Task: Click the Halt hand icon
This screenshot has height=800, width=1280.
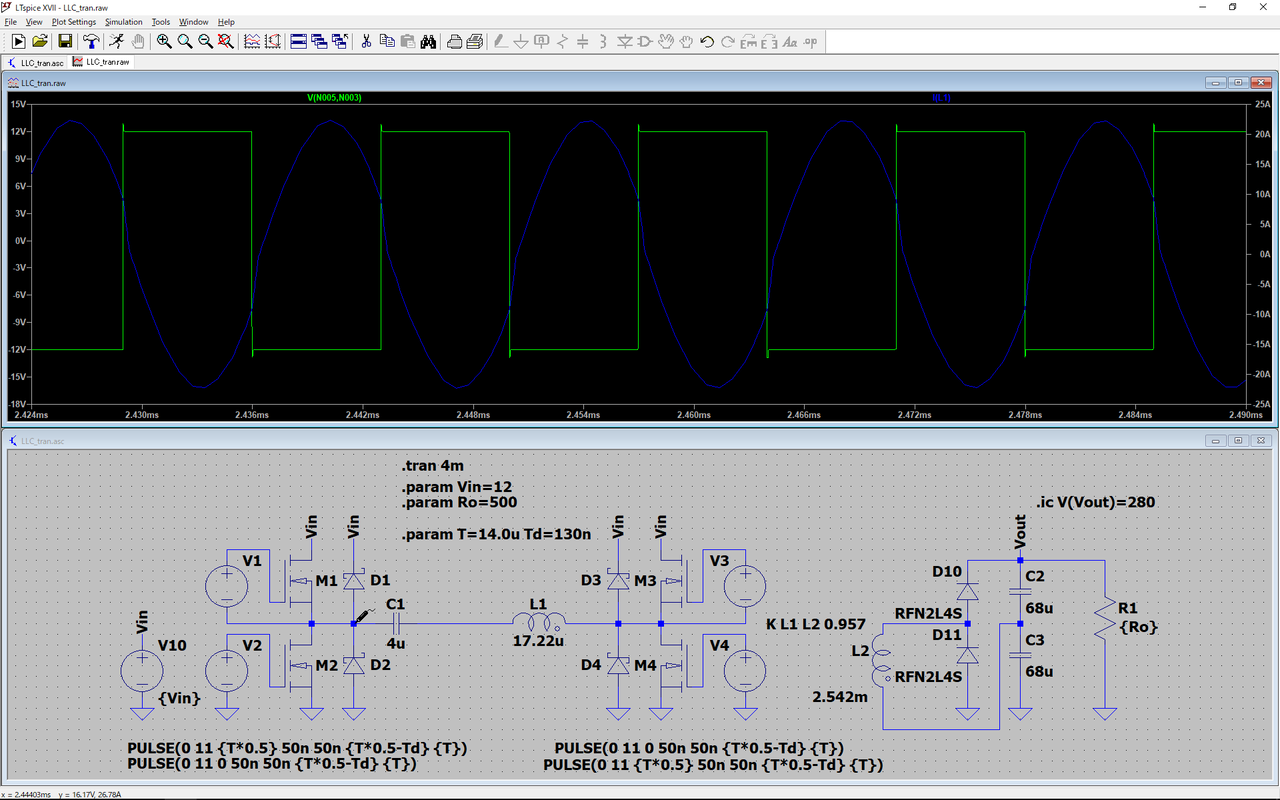Action: point(138,41)
